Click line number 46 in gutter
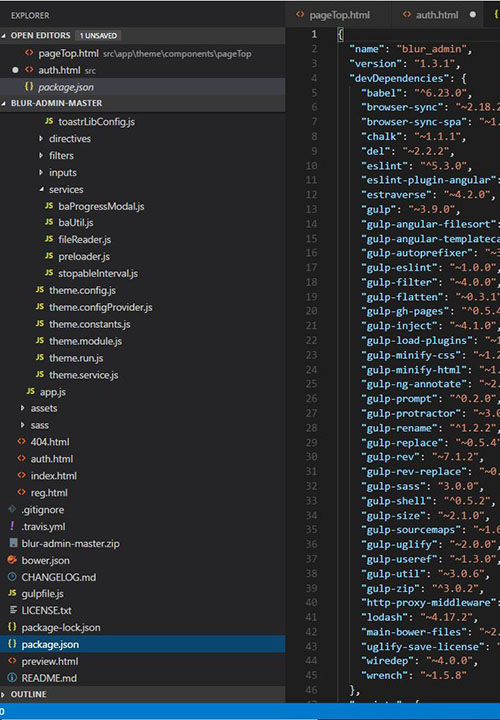500x720 pixels. (311, 690)
